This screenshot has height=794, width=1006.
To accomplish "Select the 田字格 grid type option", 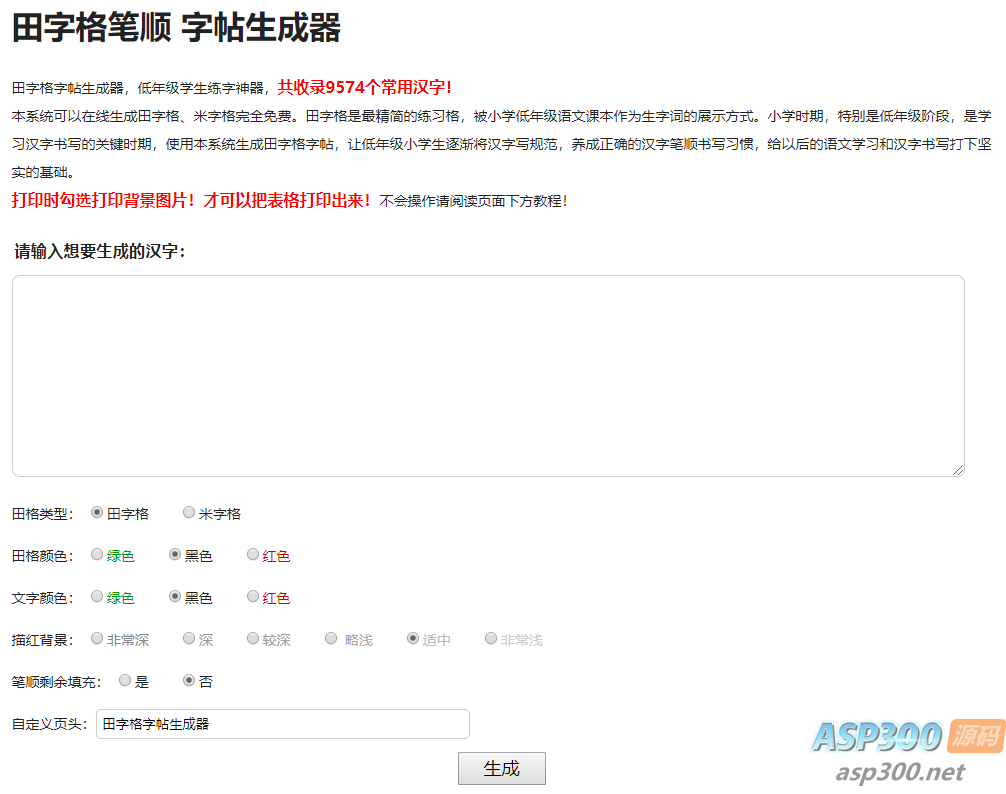I will pos(96,511).
